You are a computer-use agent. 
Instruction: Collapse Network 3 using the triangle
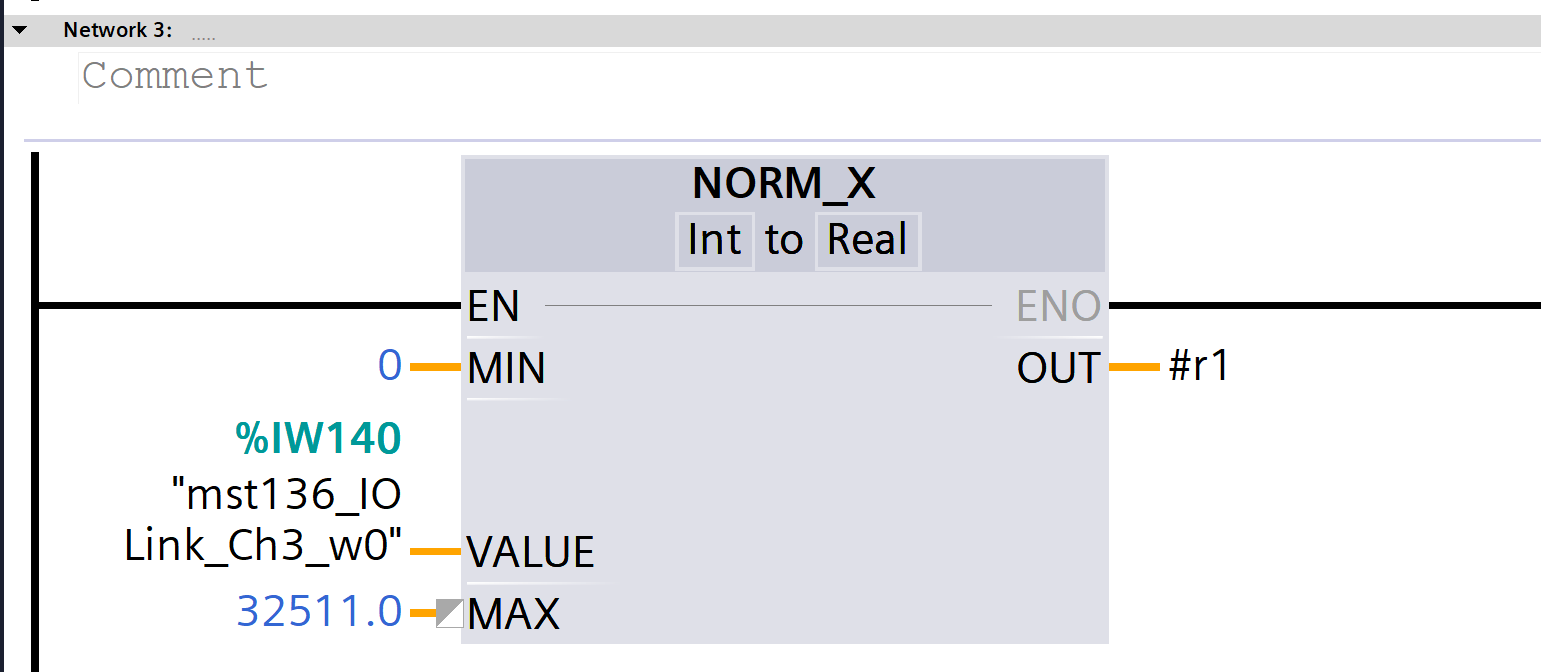pos(19,30)
